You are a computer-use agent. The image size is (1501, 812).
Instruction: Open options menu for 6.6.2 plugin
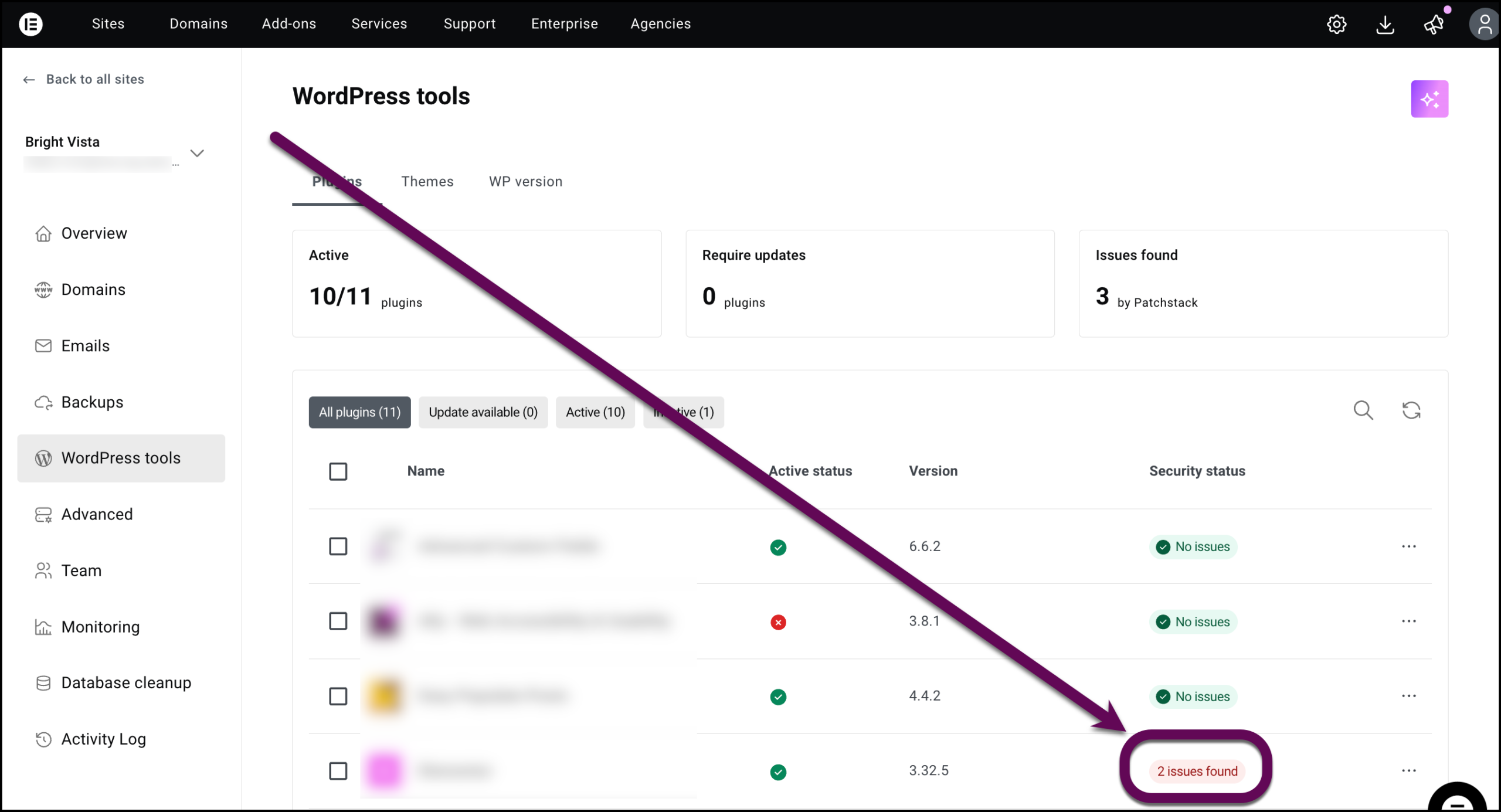(1408, 546)
